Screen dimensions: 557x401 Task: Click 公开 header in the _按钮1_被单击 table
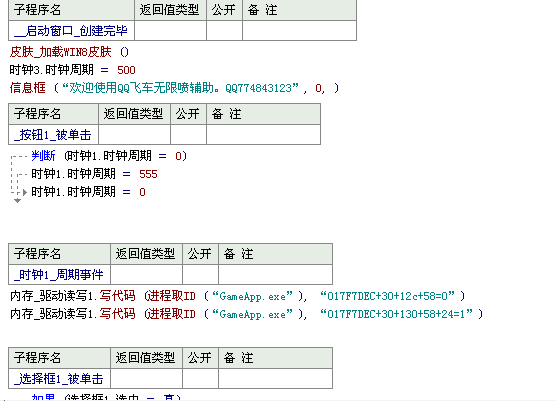[x=188, y=114]
